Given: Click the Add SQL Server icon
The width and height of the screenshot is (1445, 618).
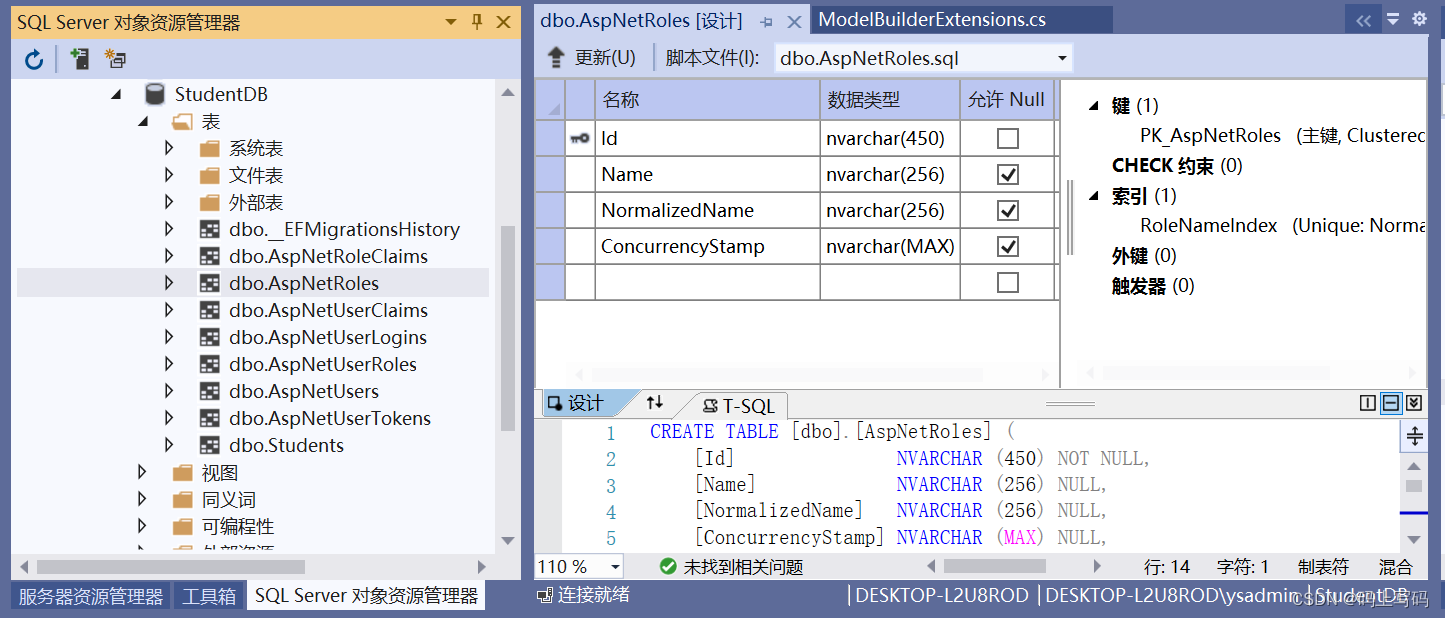Looking at the screenshot, I should click(x=78, y=58).
